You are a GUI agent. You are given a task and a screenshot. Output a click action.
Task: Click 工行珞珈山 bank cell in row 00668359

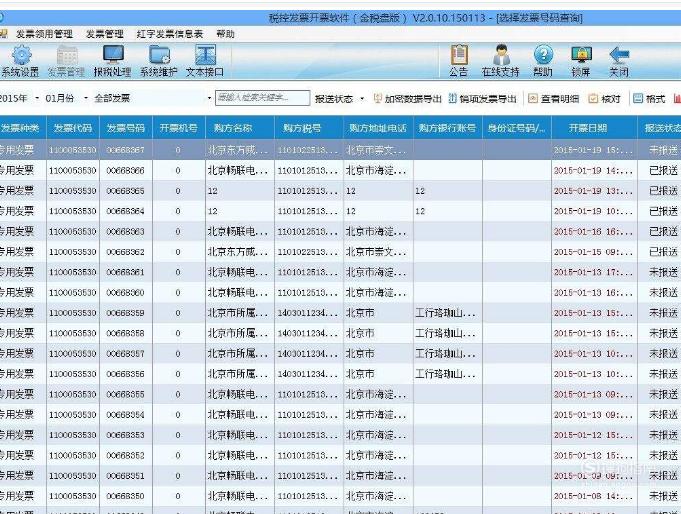click(446, 313)
